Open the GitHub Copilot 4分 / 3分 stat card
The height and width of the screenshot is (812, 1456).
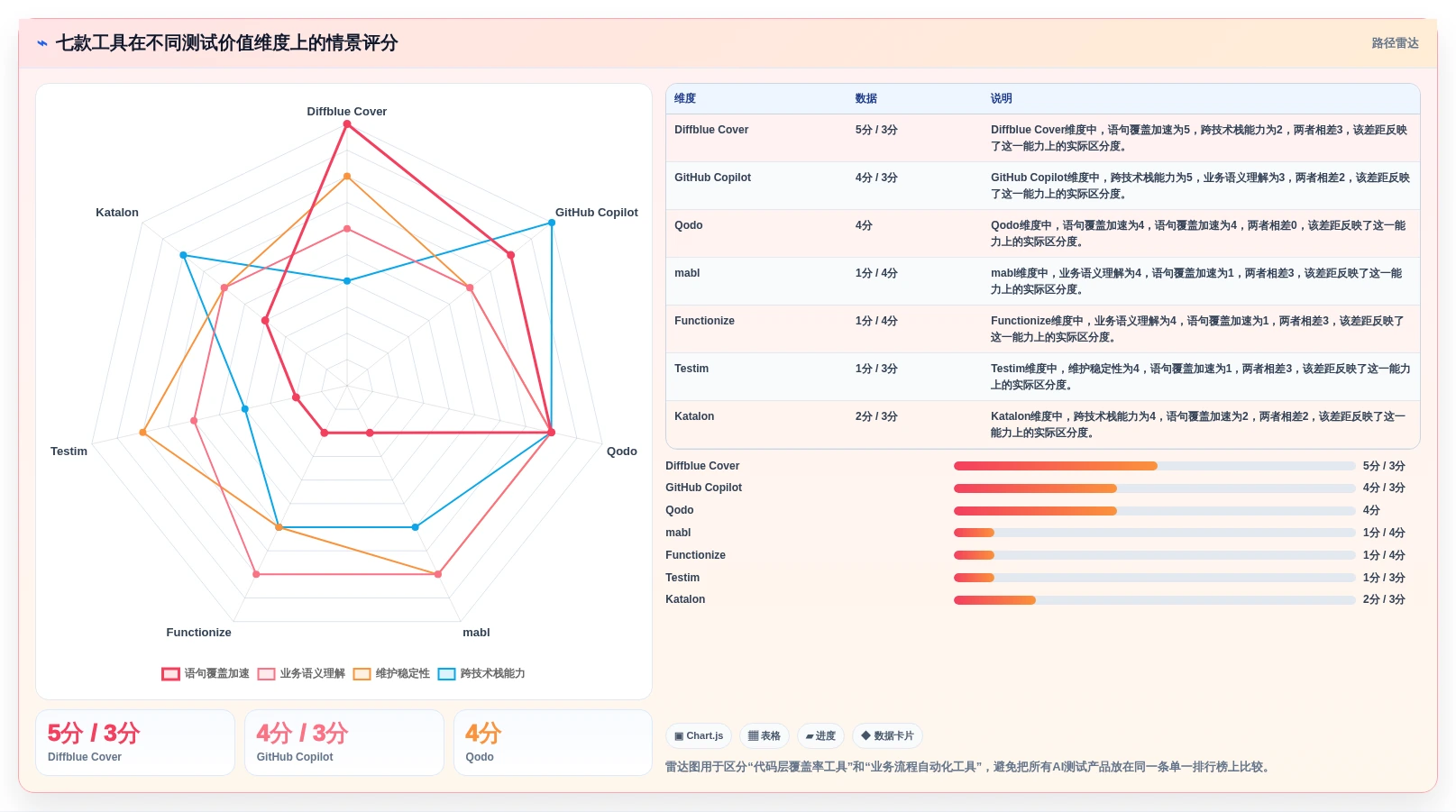pyautogui.click(x=344, y=743)
